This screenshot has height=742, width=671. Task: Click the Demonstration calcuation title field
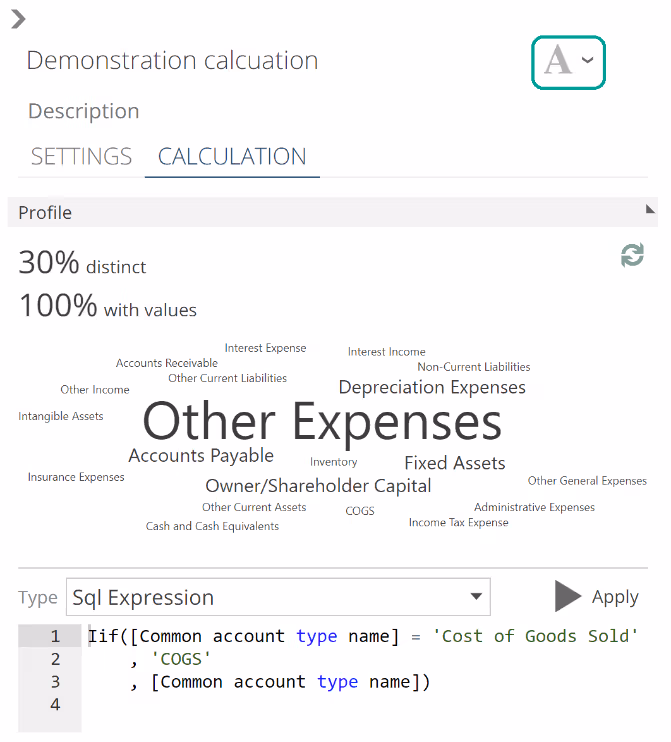tap(172, 60)
